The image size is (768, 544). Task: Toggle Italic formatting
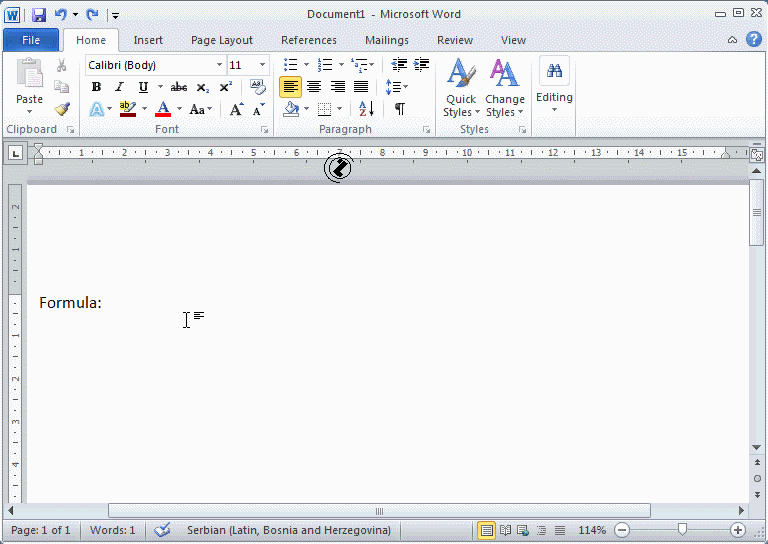point(119,87)
